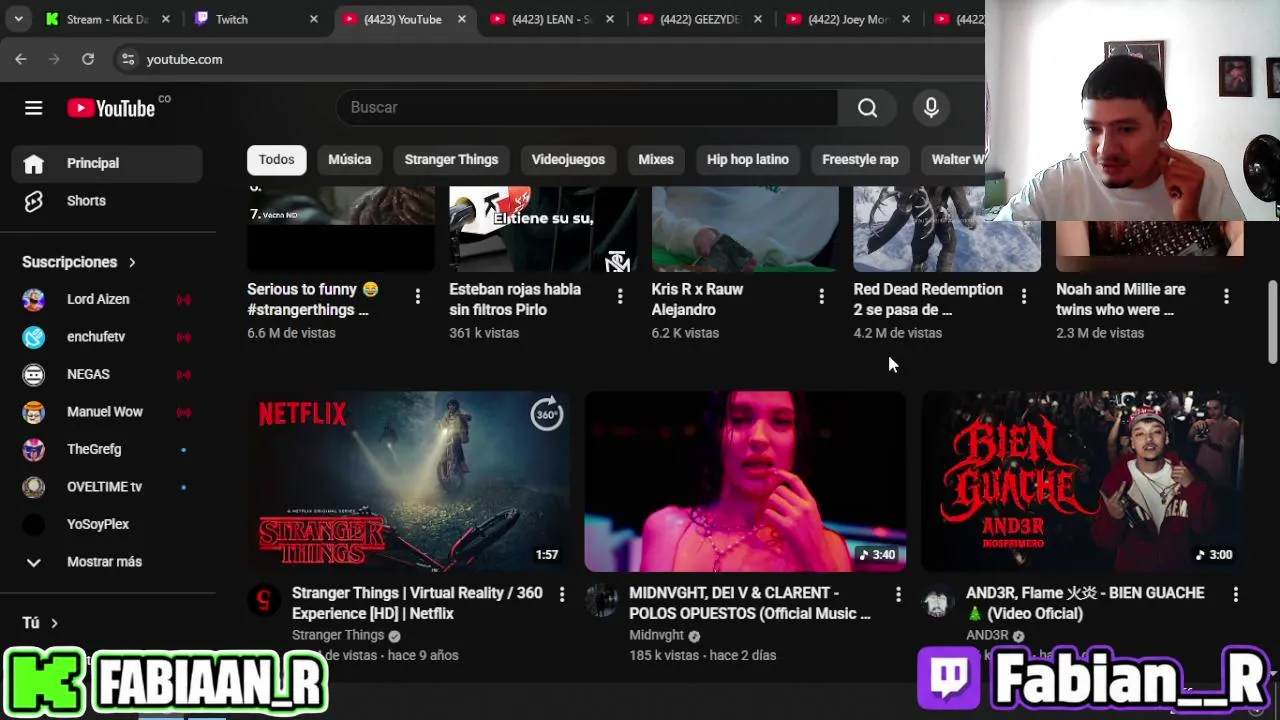
Task: Click the page vertical scrollbar
Action: [x=1273, y=322]
